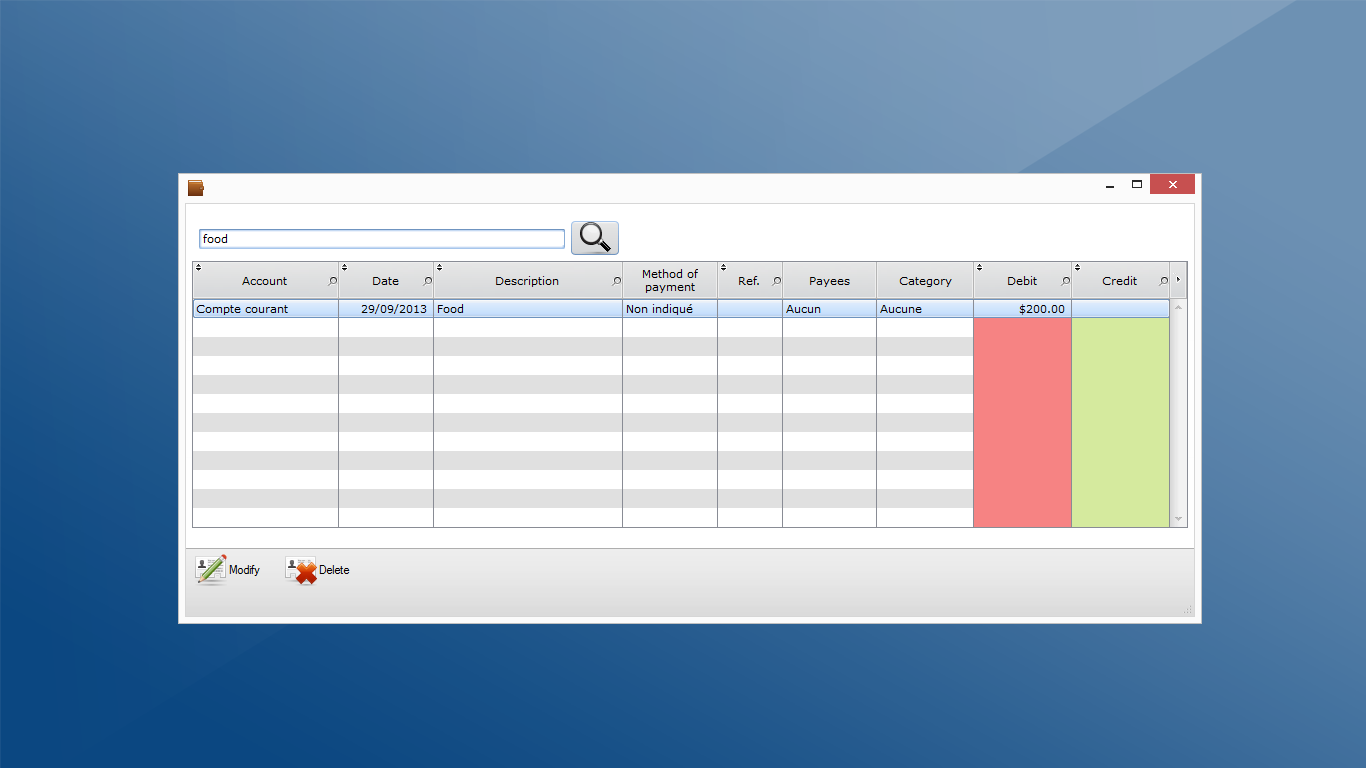Select the "Aucun" payee cell
The height and width of the screenshot is (768, 1366).
coord(829,309)
